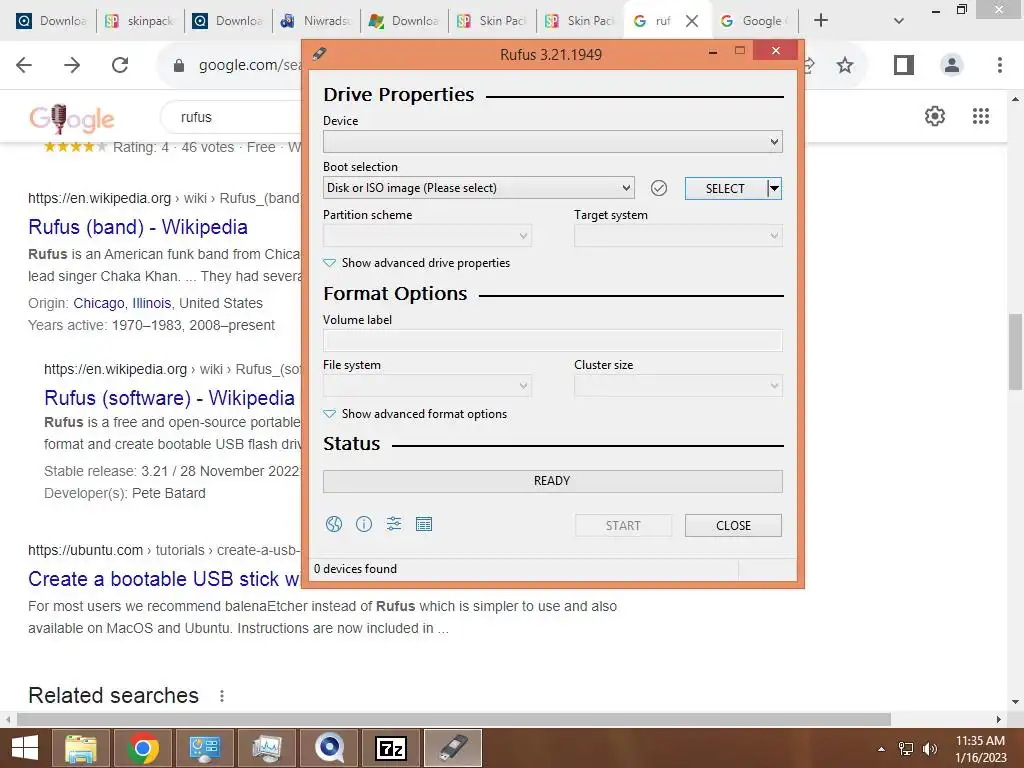
Task: Open Rufus (band) - Wikipedia result
Action: pyautogui.click(x=138, y=227)
